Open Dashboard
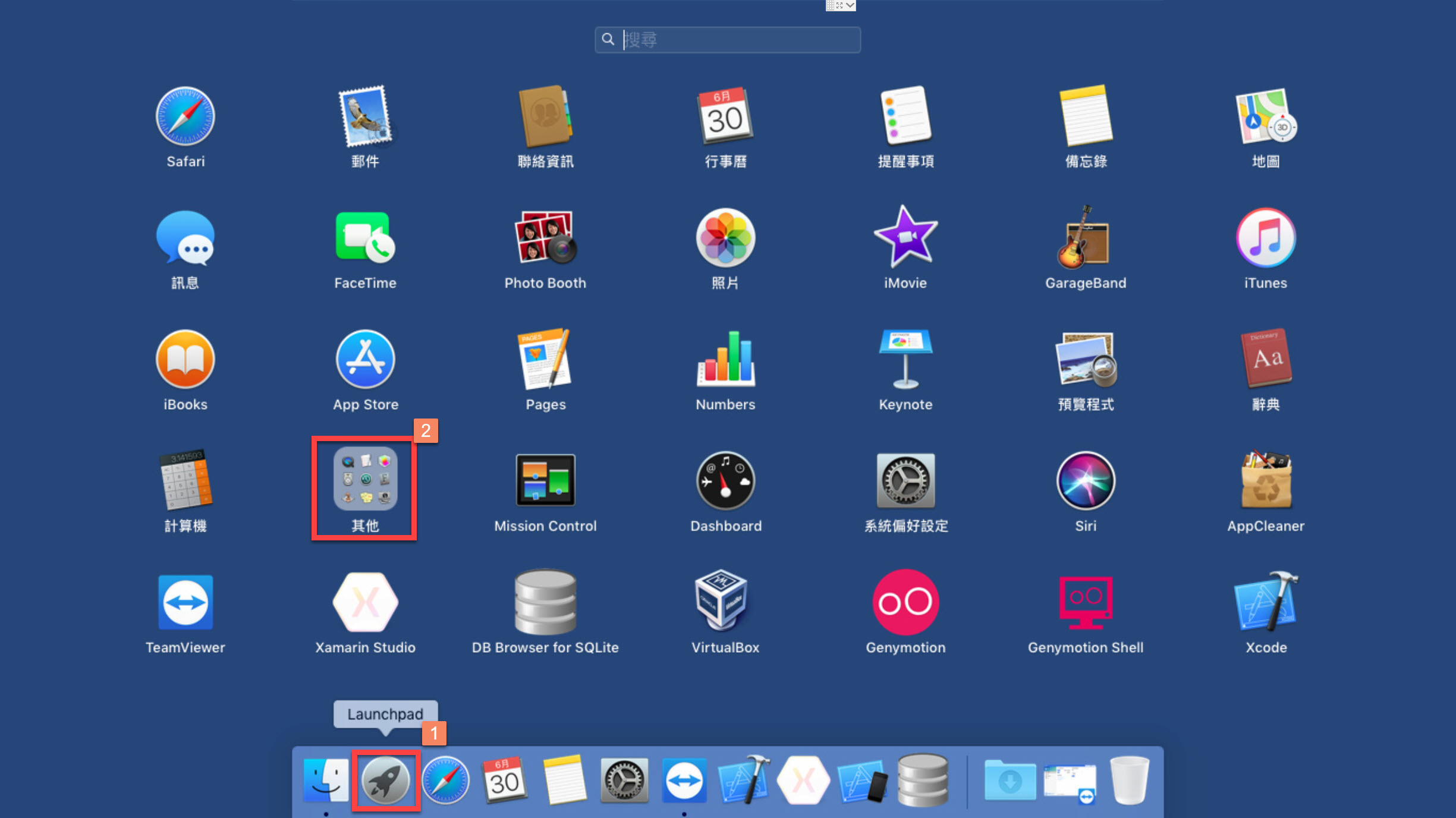Viewport: 1456px width, 818px height. [x=725, y=480]
